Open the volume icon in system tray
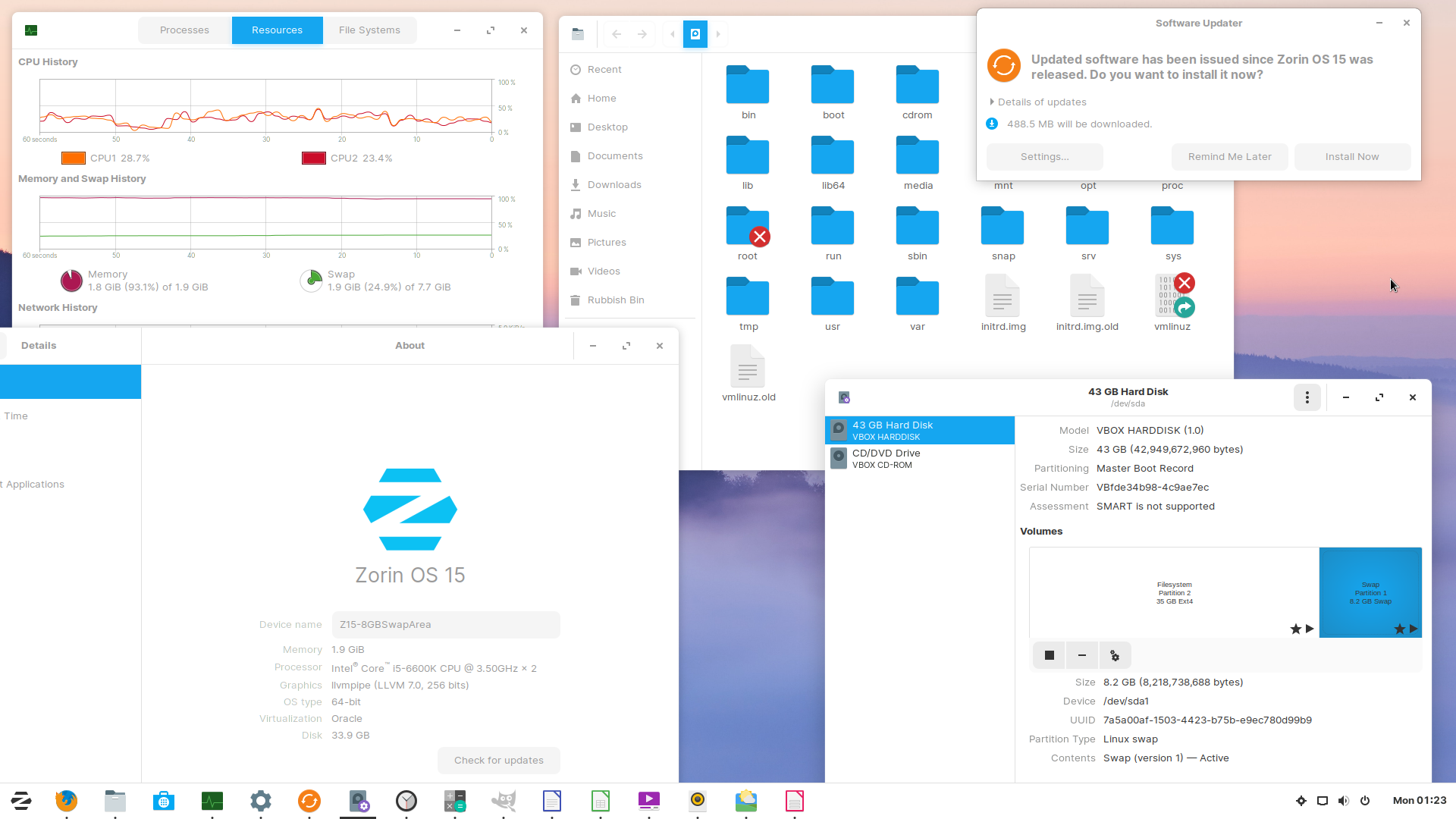1456x819 pixels. [1344, 801]
